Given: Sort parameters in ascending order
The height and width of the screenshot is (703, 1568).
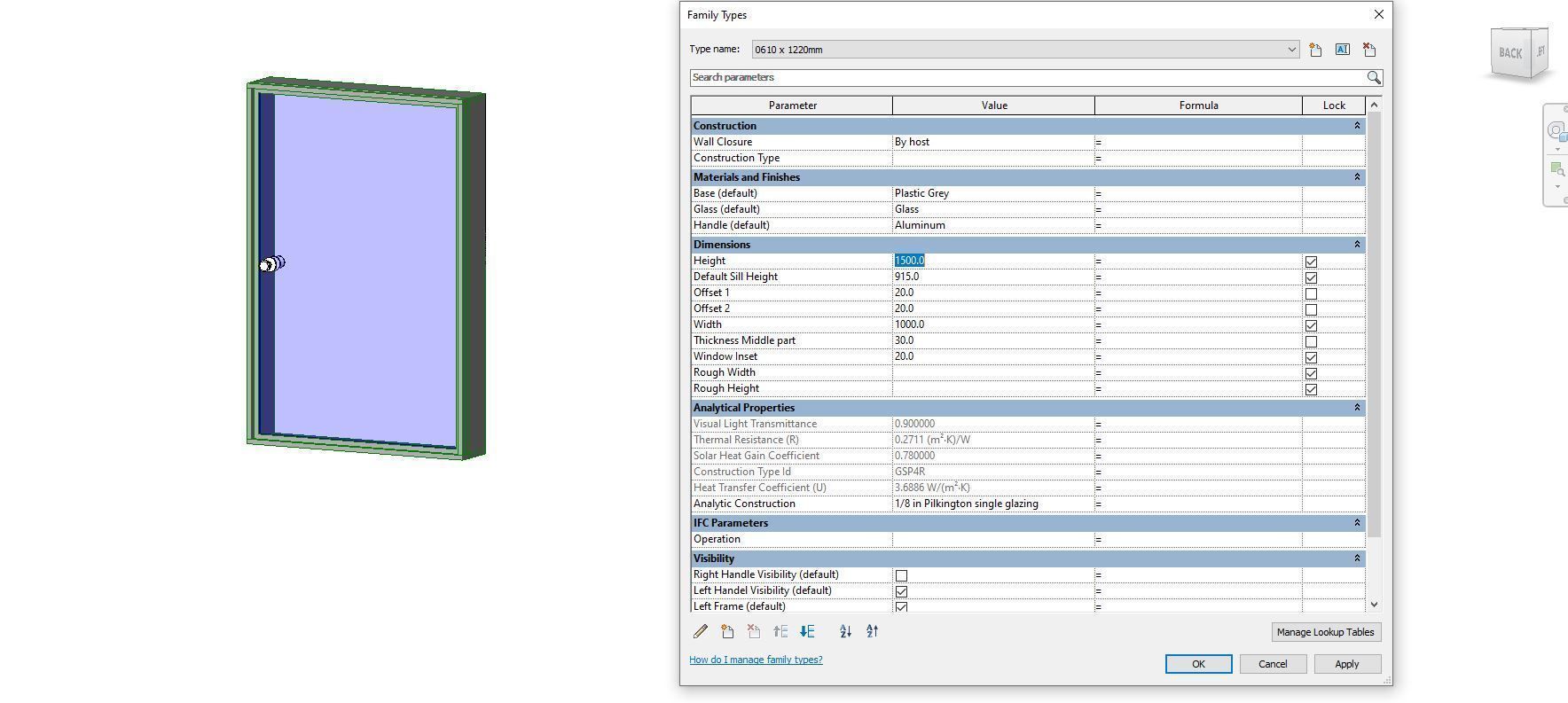Looking at the screenshot, I should coord(845,631).
